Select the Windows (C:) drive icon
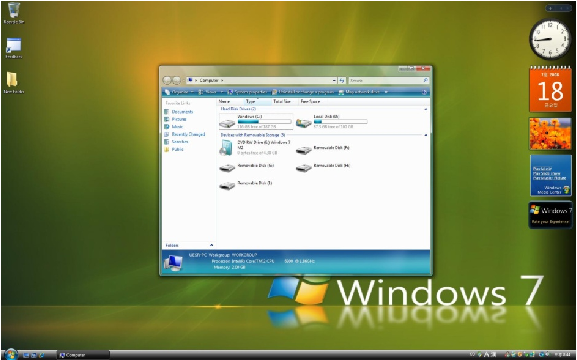 [227, 123]
